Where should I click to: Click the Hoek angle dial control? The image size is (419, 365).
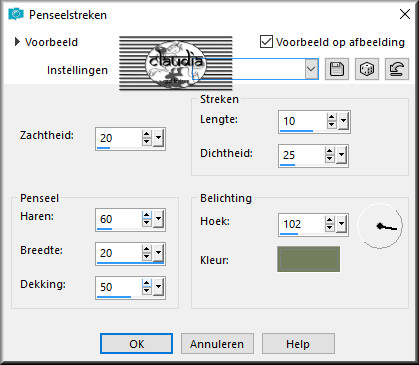pyautogui.click(x=380, y=226)
